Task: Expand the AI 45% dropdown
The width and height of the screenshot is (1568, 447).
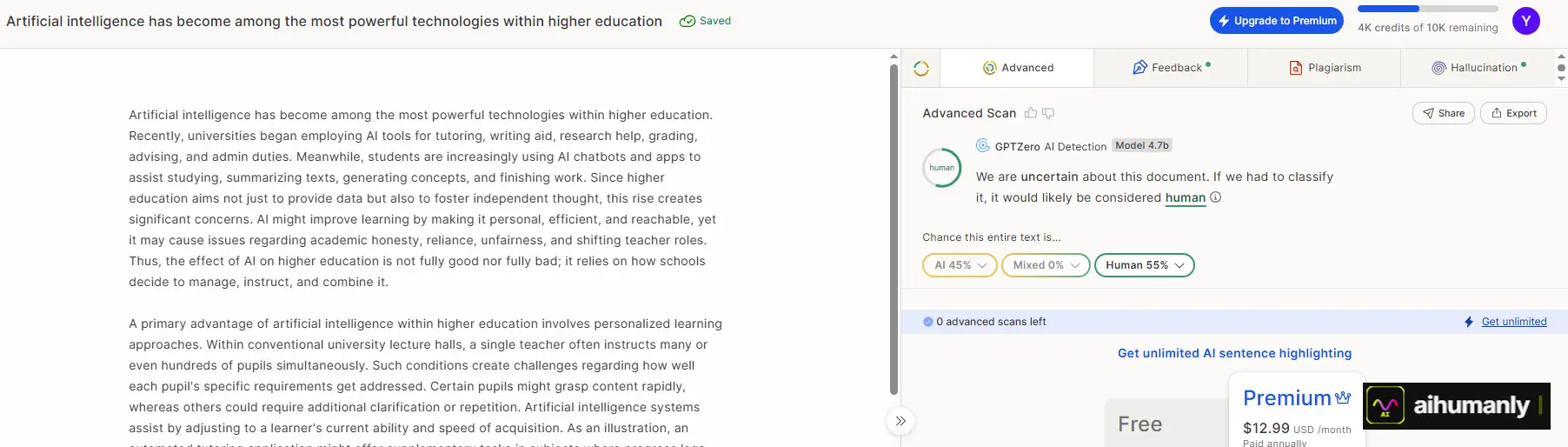Action: 960,265
